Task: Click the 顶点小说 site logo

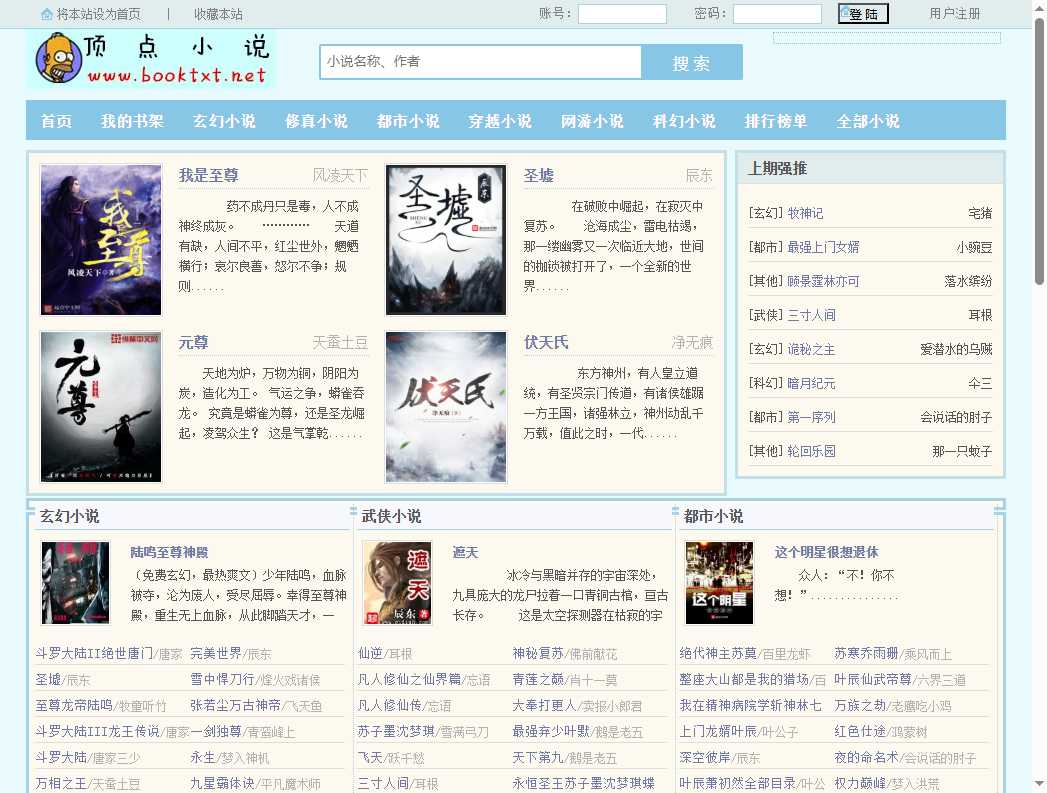Action: click(151, 60)
